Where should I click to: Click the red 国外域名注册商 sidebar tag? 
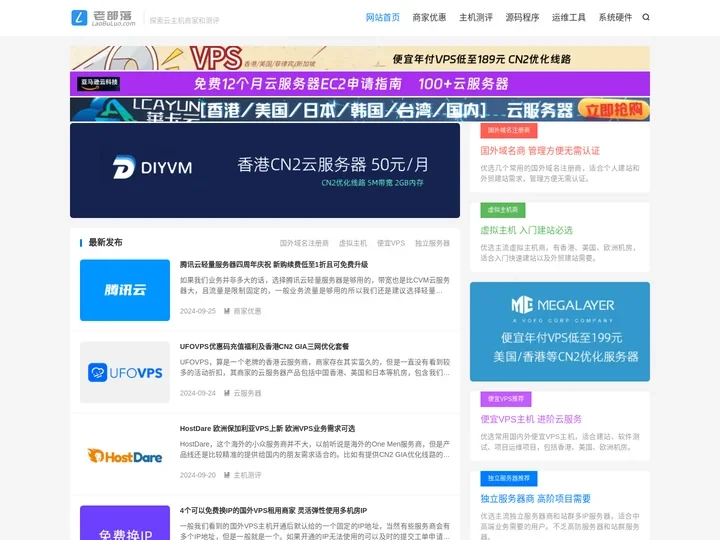509,130
